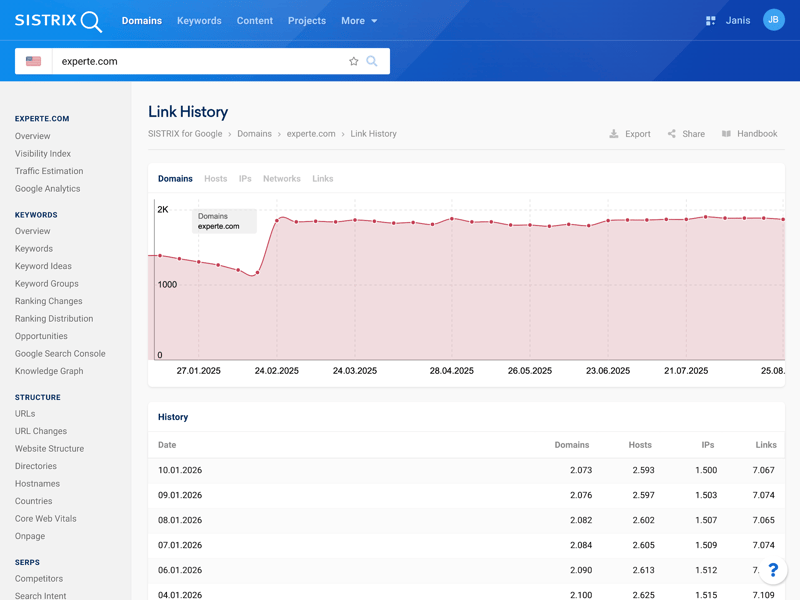Image resolution: width=800 pixels, height=600 pixels.
Task: Switch to the Networks tab
Action: (281, 179)
